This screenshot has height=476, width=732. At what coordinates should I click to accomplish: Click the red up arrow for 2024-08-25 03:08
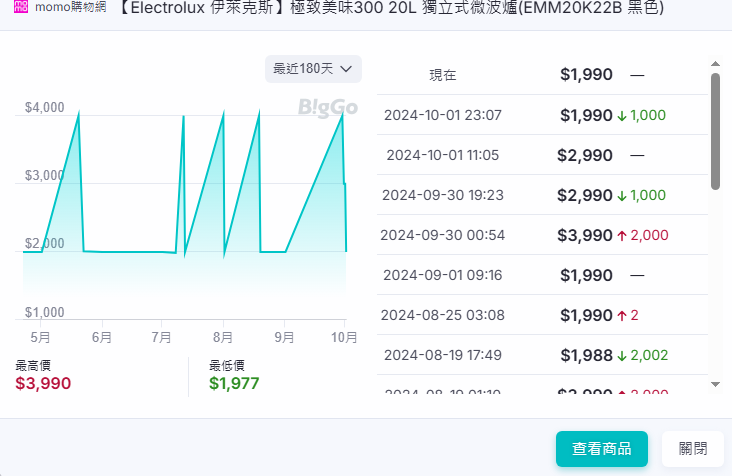pos(622,316)
